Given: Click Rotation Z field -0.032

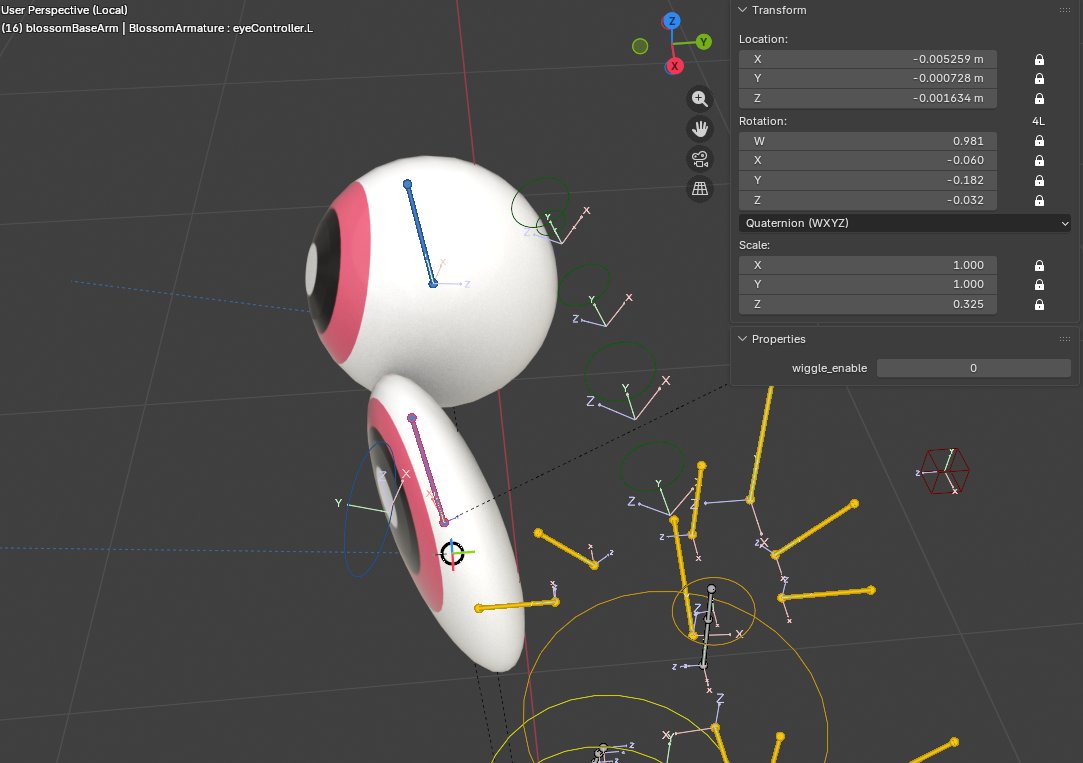Looking at the screenshot, I should pos(868,200).
